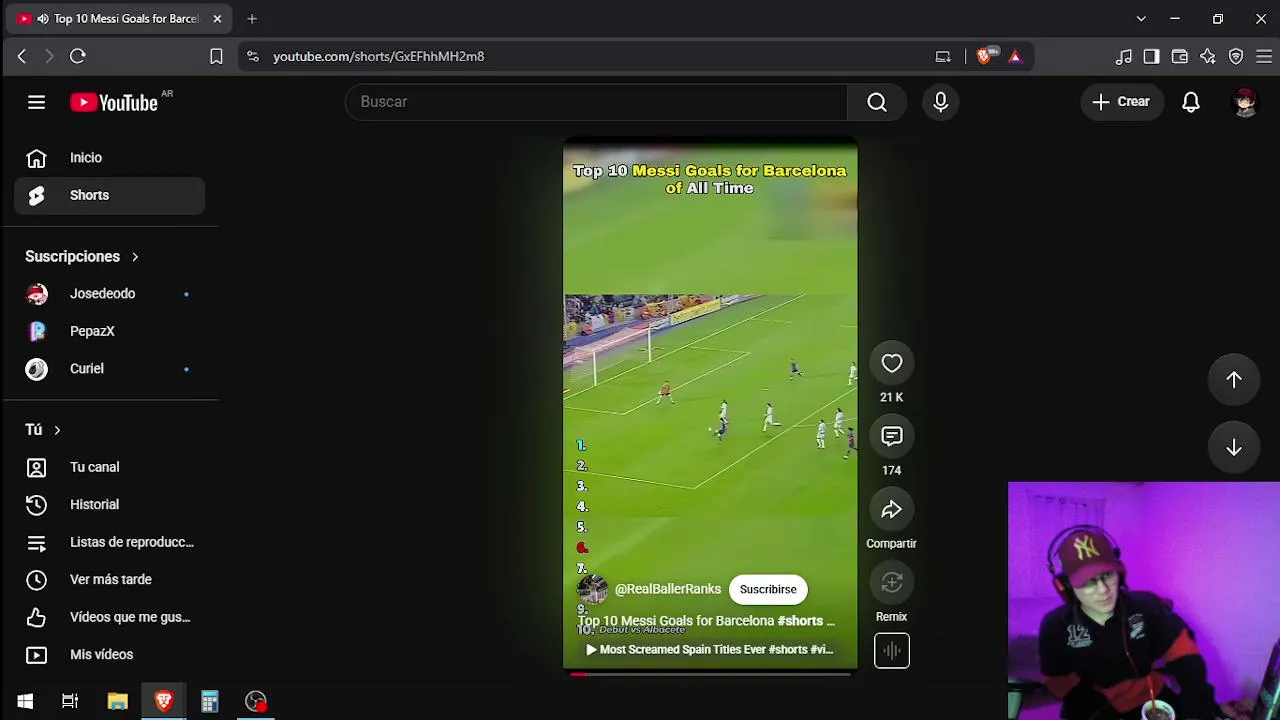Screen dimensions: 1280x720
Task: Open the comments on this short
Action: coord(891,437)
